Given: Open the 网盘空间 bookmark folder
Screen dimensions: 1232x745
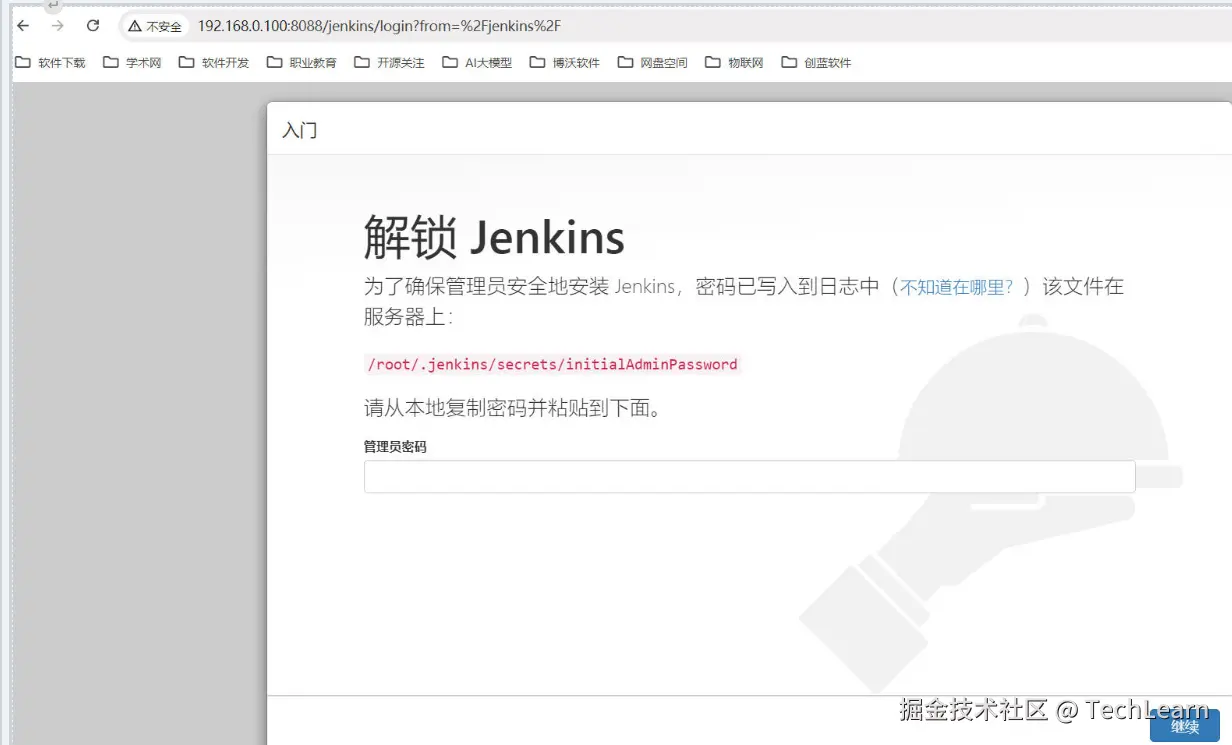Looking at the screenshot, I should (x=653, y=62).
